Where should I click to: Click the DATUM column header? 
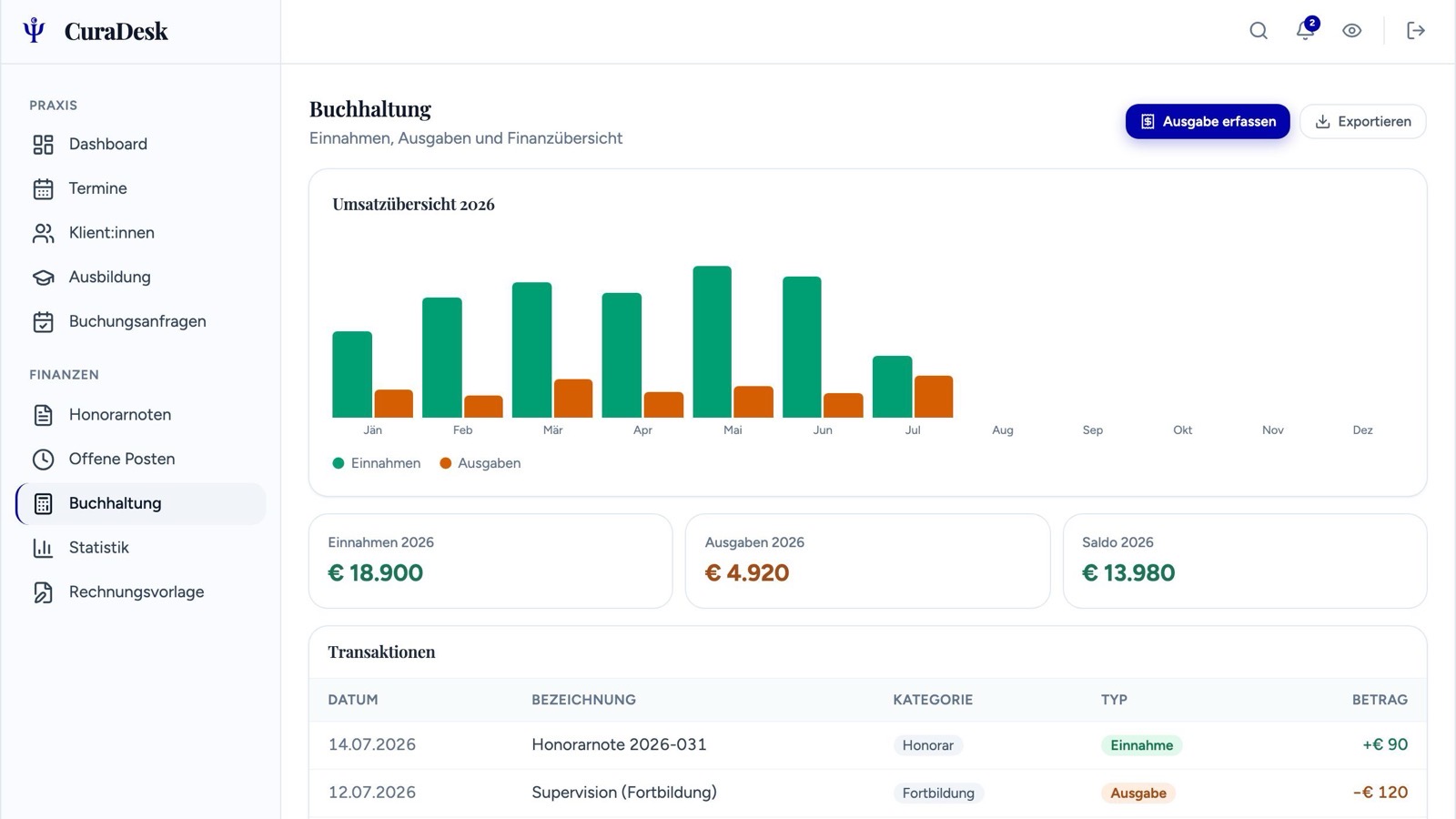tap(353, 700)
